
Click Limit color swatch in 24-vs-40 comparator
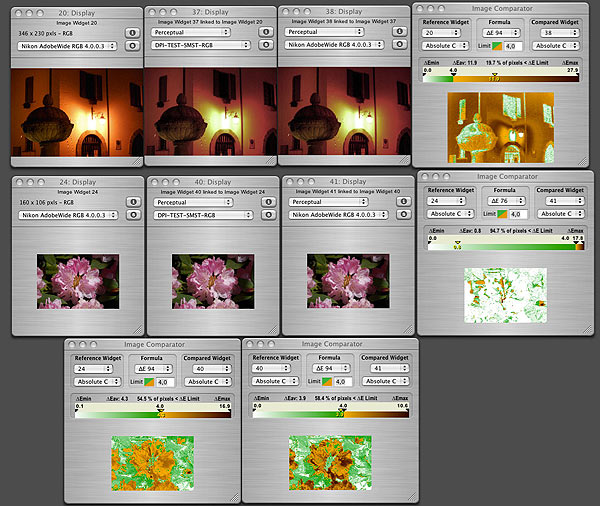pyautogui.click(x=149, y=382)
